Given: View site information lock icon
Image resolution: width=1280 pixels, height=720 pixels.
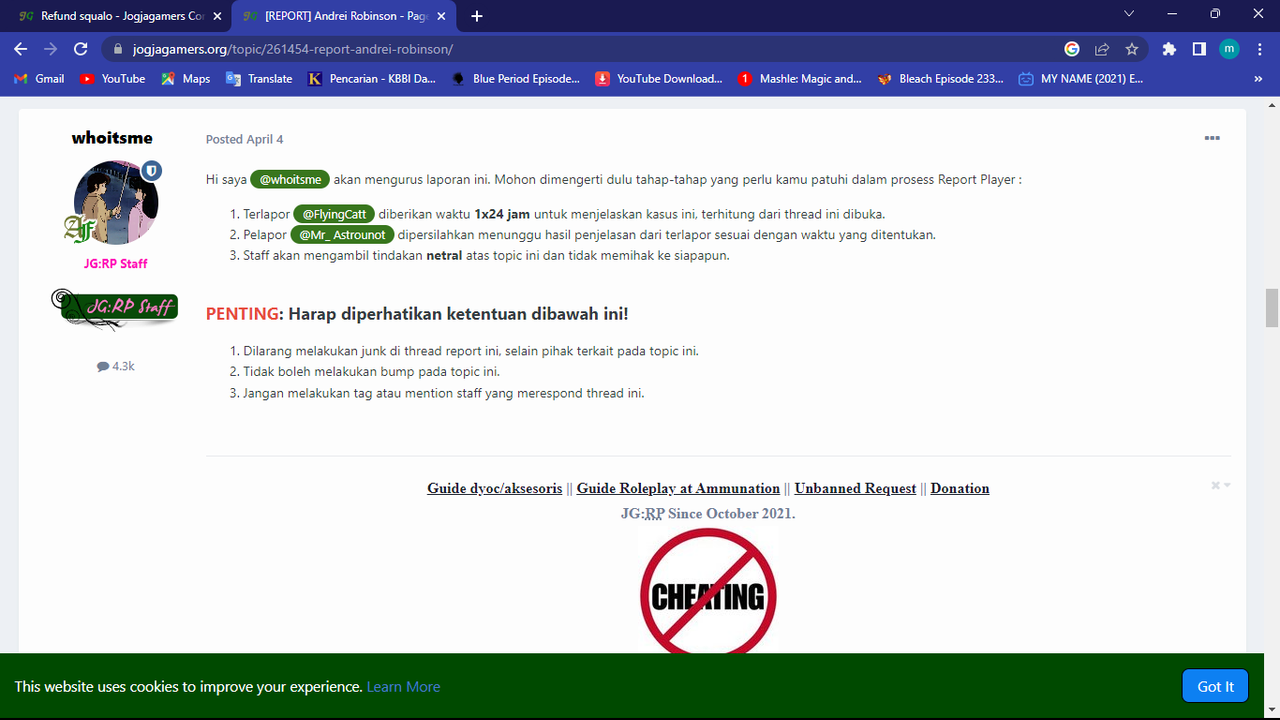Looking at the screenshot, I should [x=117, y=48].
